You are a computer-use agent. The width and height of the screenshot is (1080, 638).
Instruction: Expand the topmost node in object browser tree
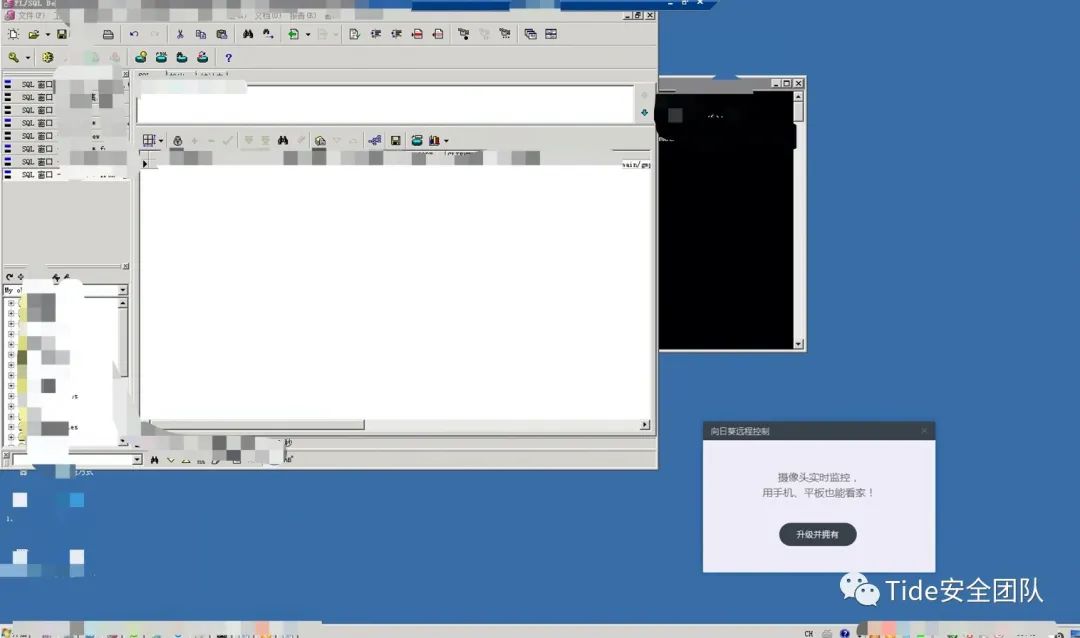(11, 303)
